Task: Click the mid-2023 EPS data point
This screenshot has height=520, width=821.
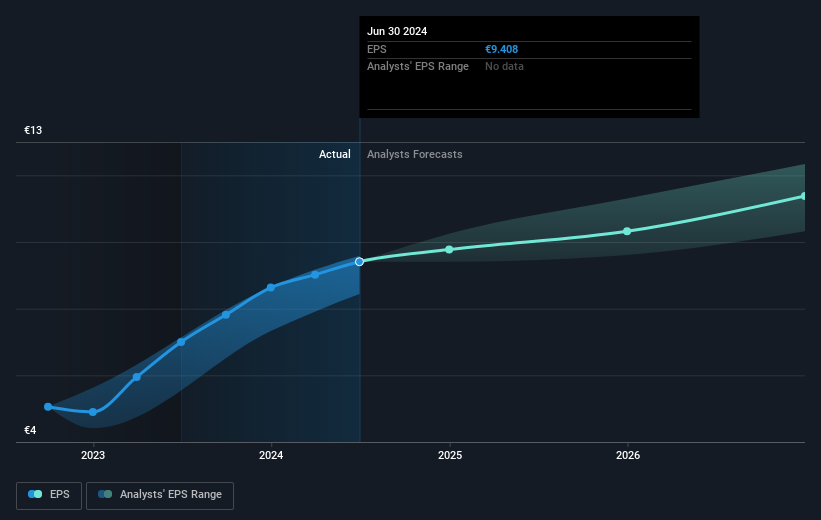Action: pos(181,342)
